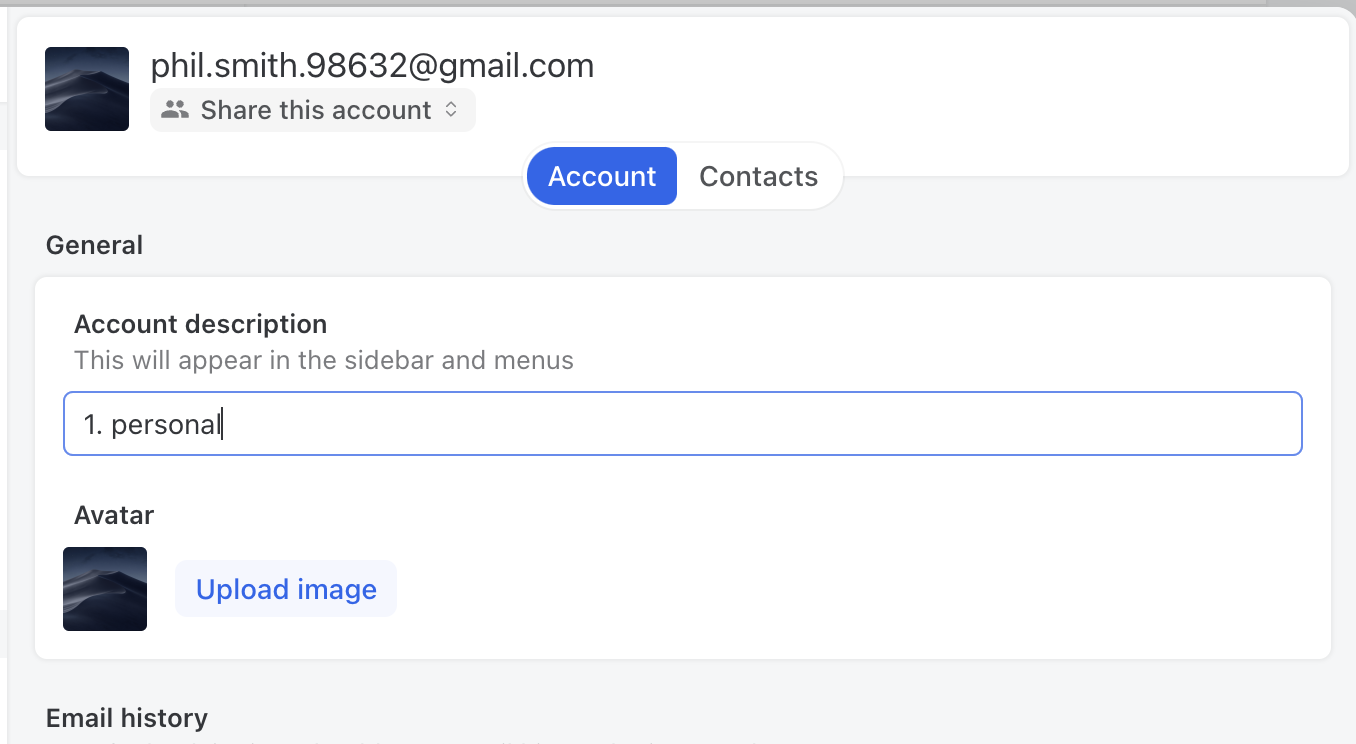Click the avatar preview beside Upload image

point(105,589)
